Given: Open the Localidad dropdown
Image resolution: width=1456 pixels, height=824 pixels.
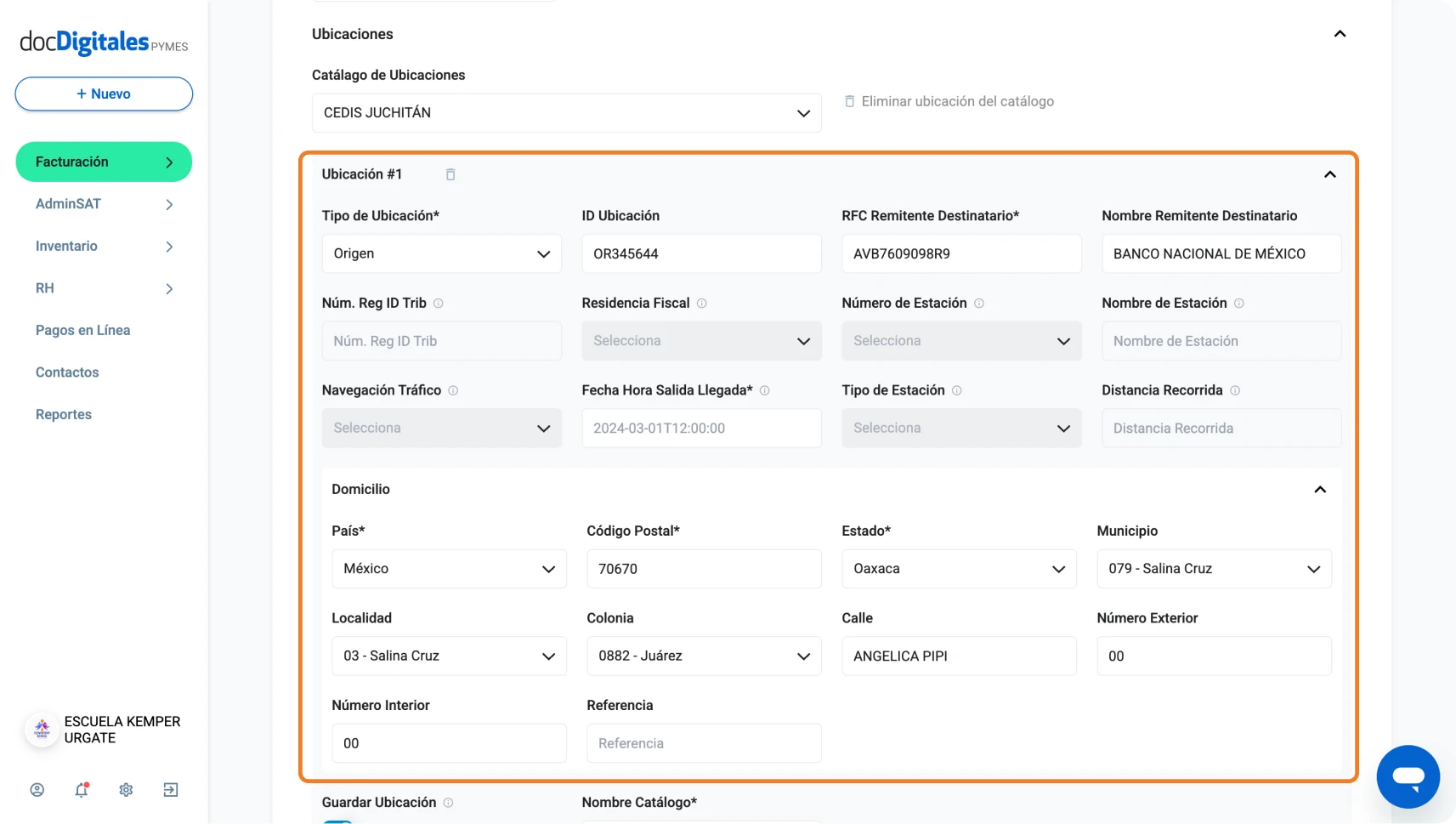Looking at the screenshot, I should 449,656.
